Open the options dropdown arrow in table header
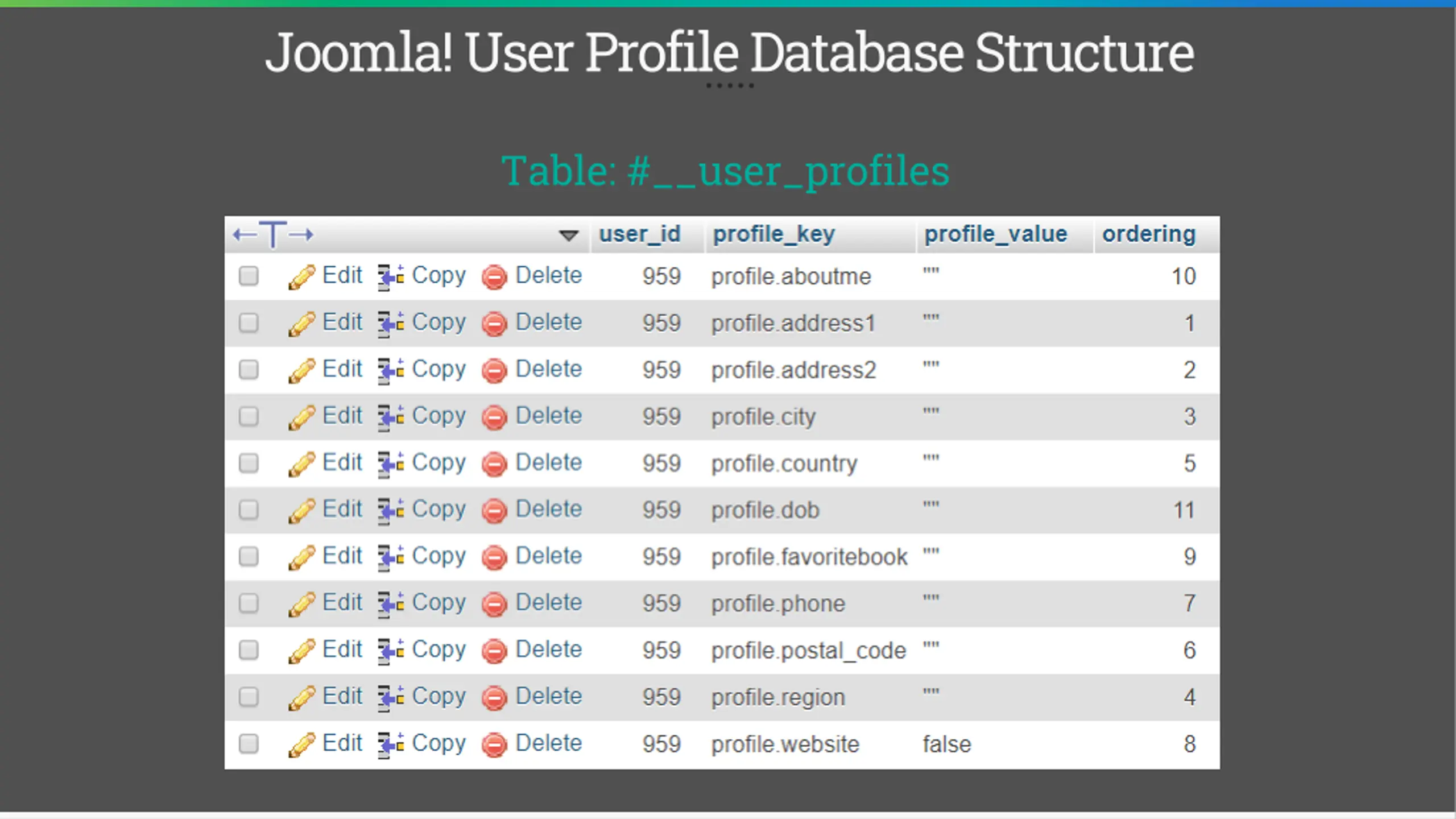Image resolution: width=1456 pixels, height=819 pixels. coord(568,235)
